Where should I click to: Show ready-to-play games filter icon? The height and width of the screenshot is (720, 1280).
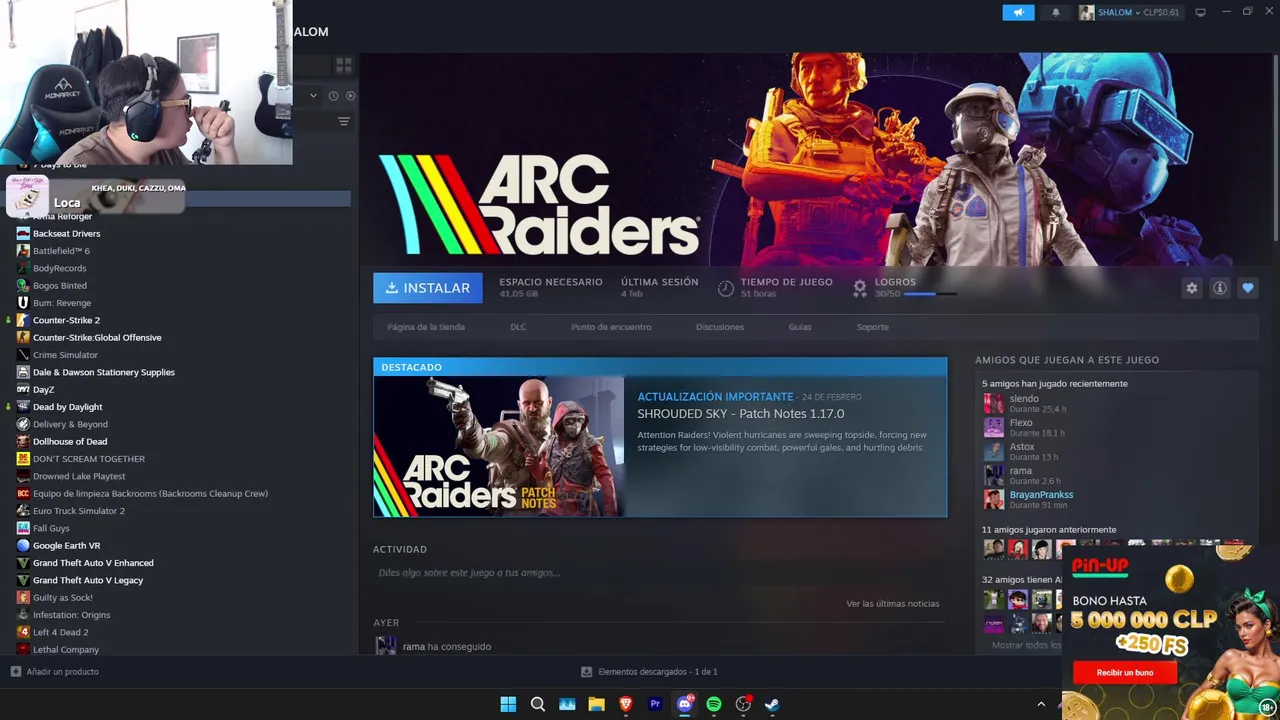pos(350,96)
